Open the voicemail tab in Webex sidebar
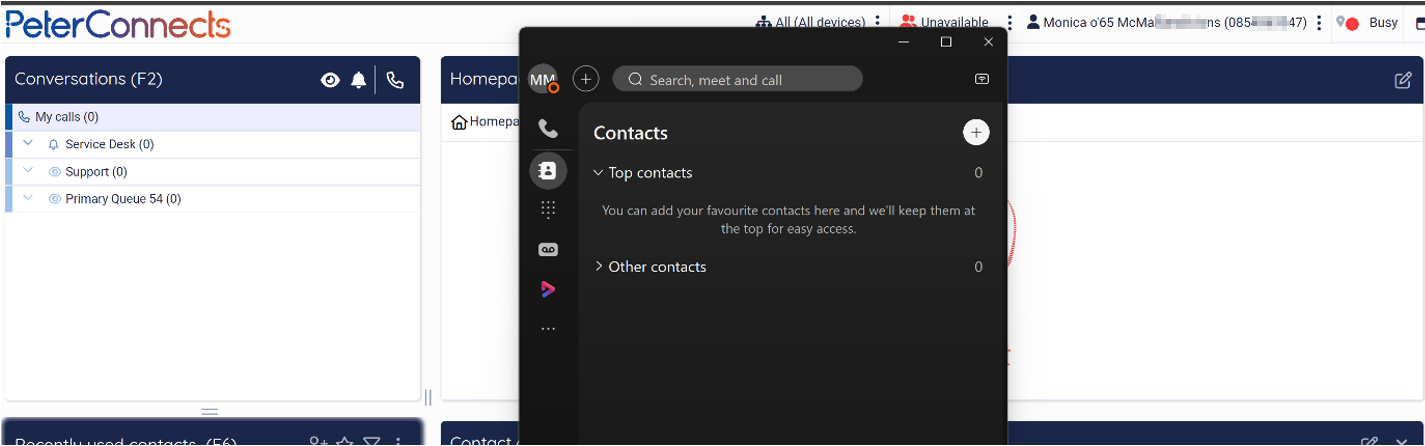1425x446 pixels. (x=548, y=249)
